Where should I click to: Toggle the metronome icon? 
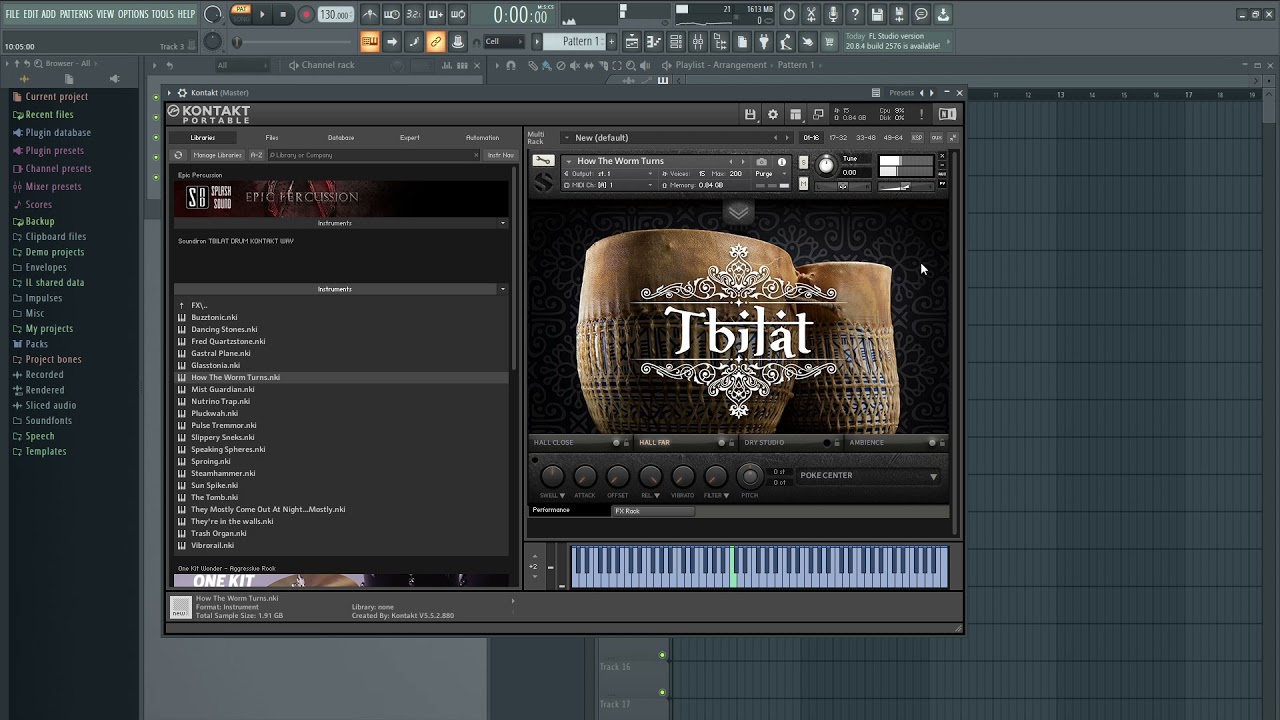pos(370,14)
